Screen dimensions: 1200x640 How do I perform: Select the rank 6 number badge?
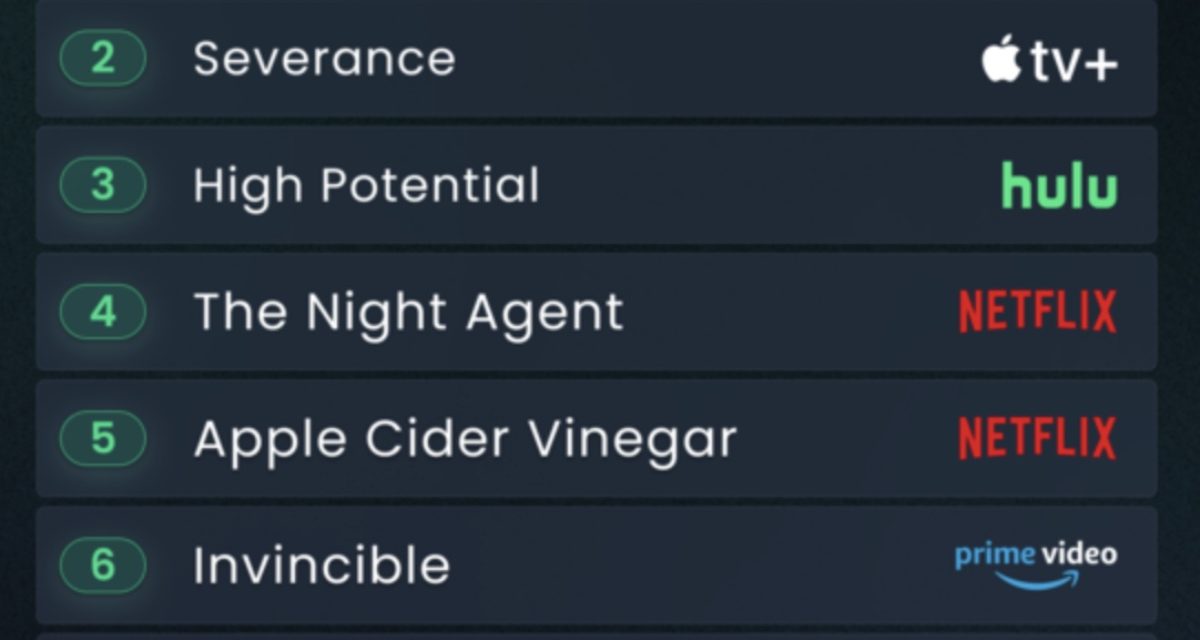pyautogui.click(x=103, y=565)
